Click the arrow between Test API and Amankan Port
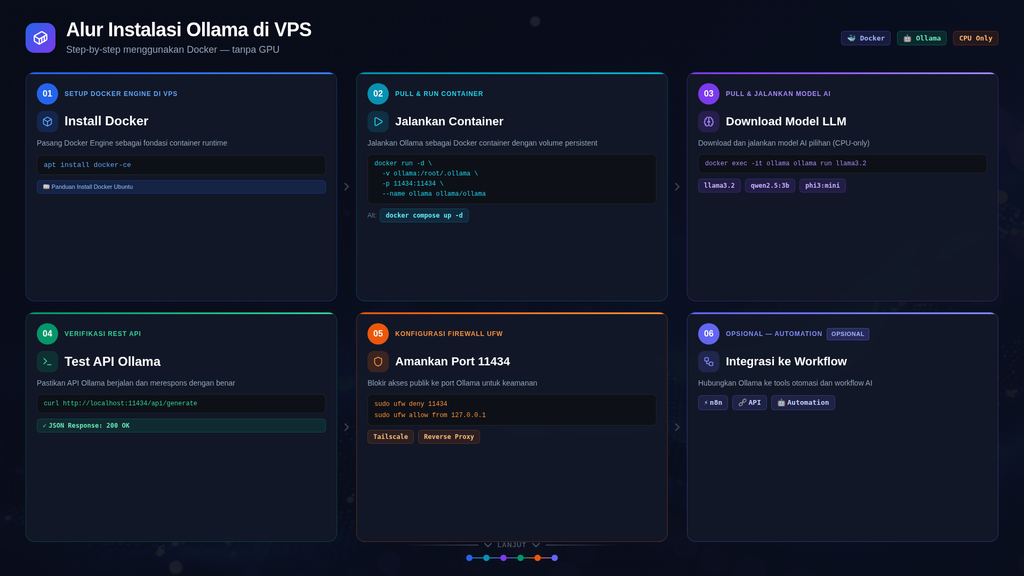The image size is (1024, 576). point(346,427)
